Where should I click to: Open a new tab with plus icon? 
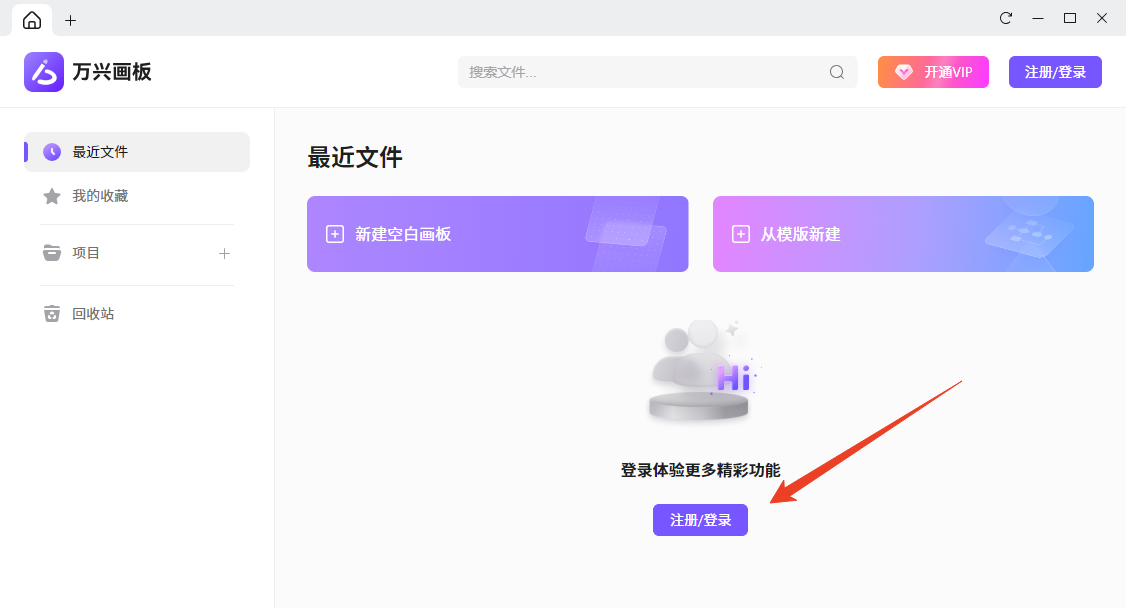pos(70,20)
